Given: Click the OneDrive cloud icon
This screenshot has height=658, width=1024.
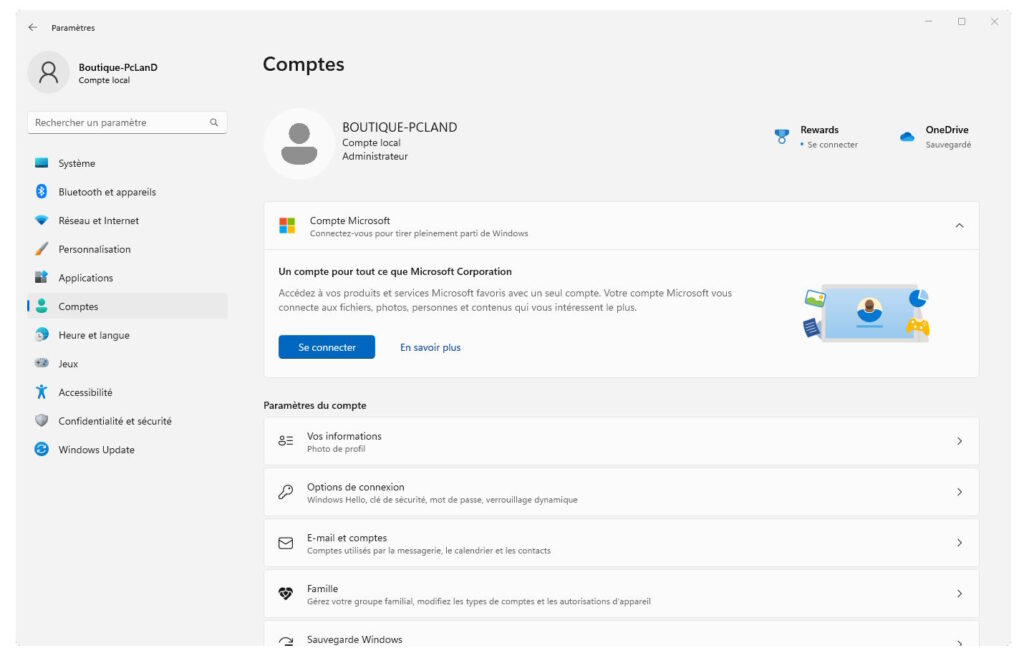Looking at the screenshot, I should click(906, 135).
